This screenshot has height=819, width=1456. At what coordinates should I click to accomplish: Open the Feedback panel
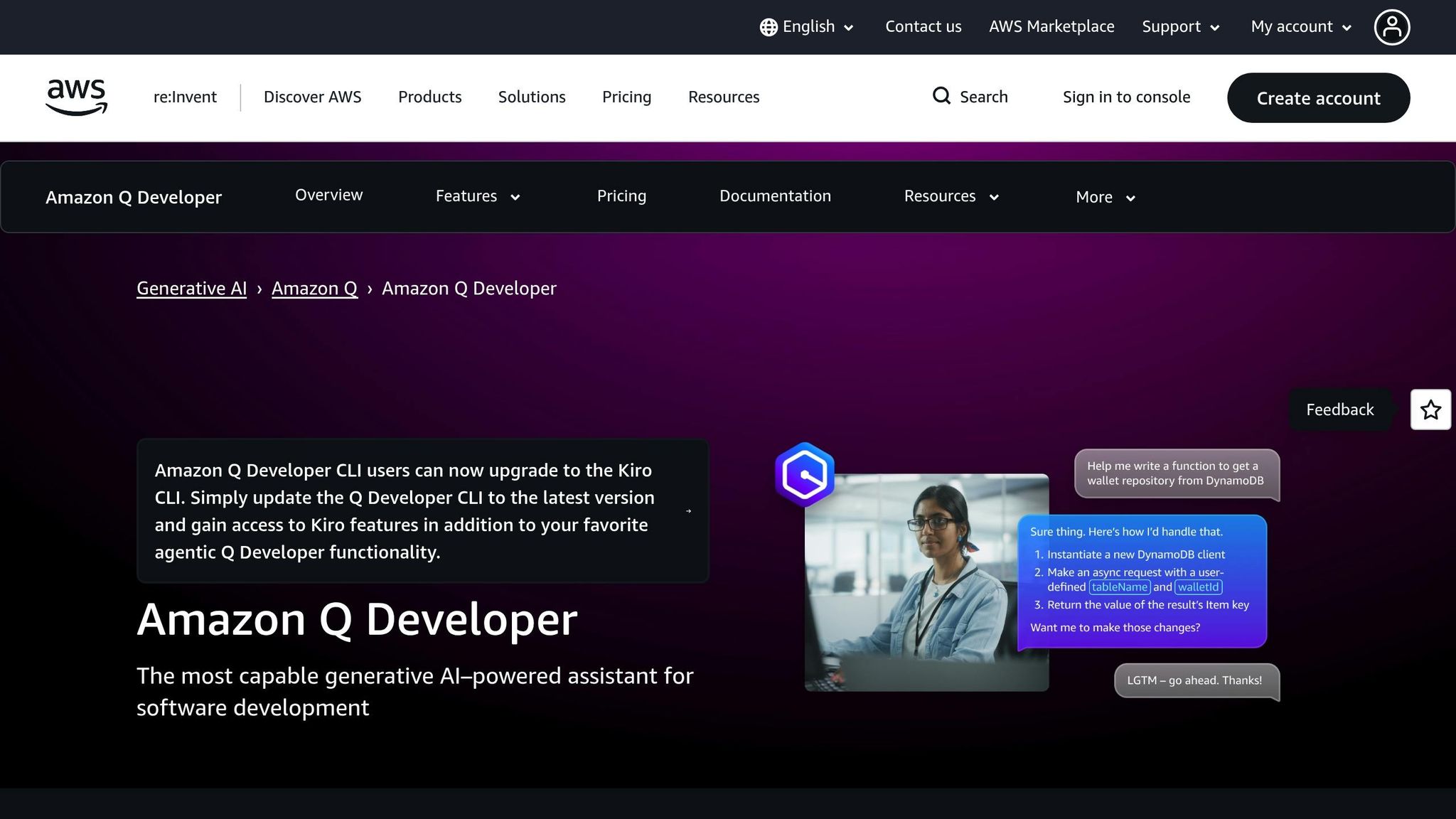(1339, 409)
